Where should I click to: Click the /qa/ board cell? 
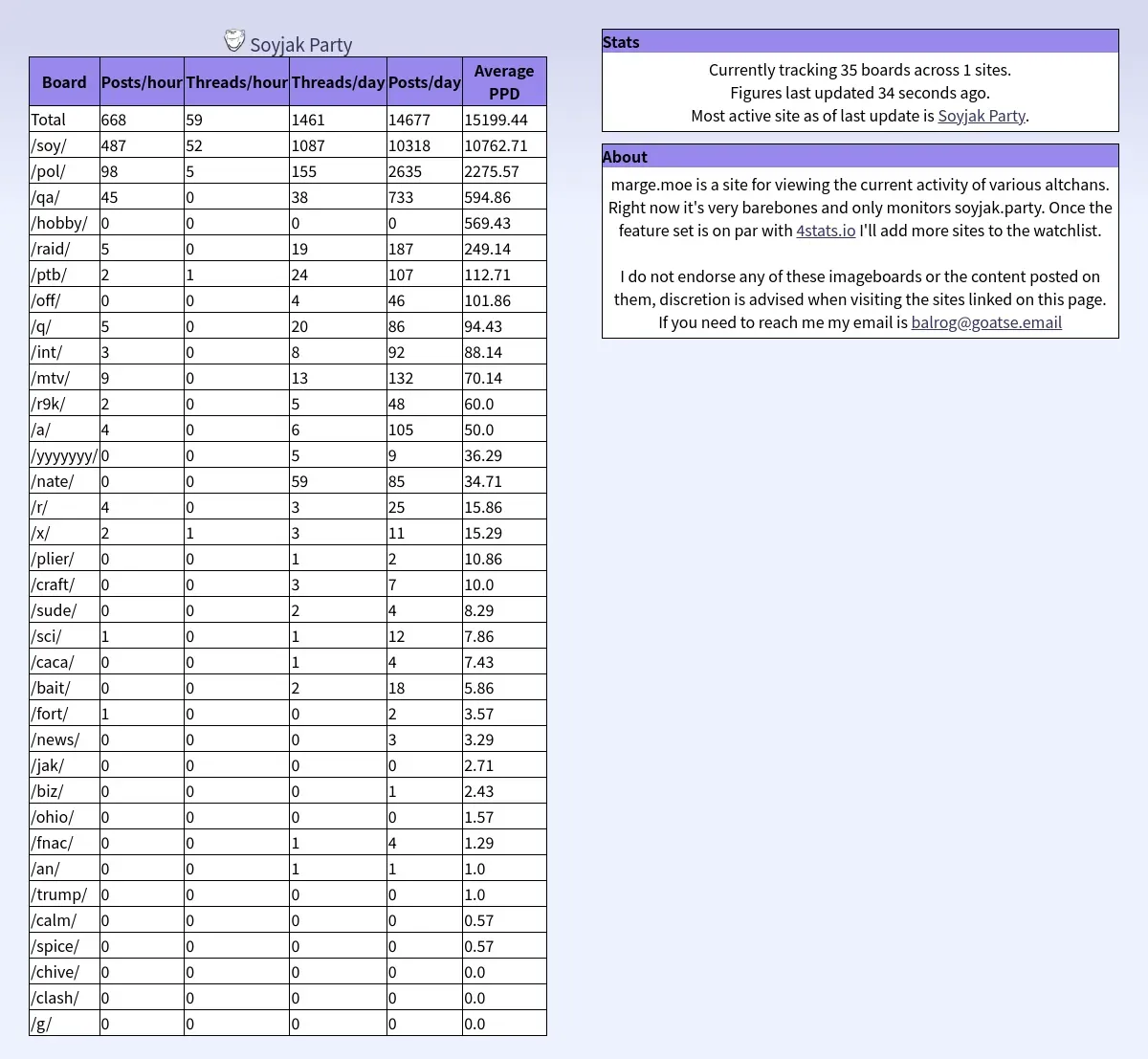click(64, 197)
